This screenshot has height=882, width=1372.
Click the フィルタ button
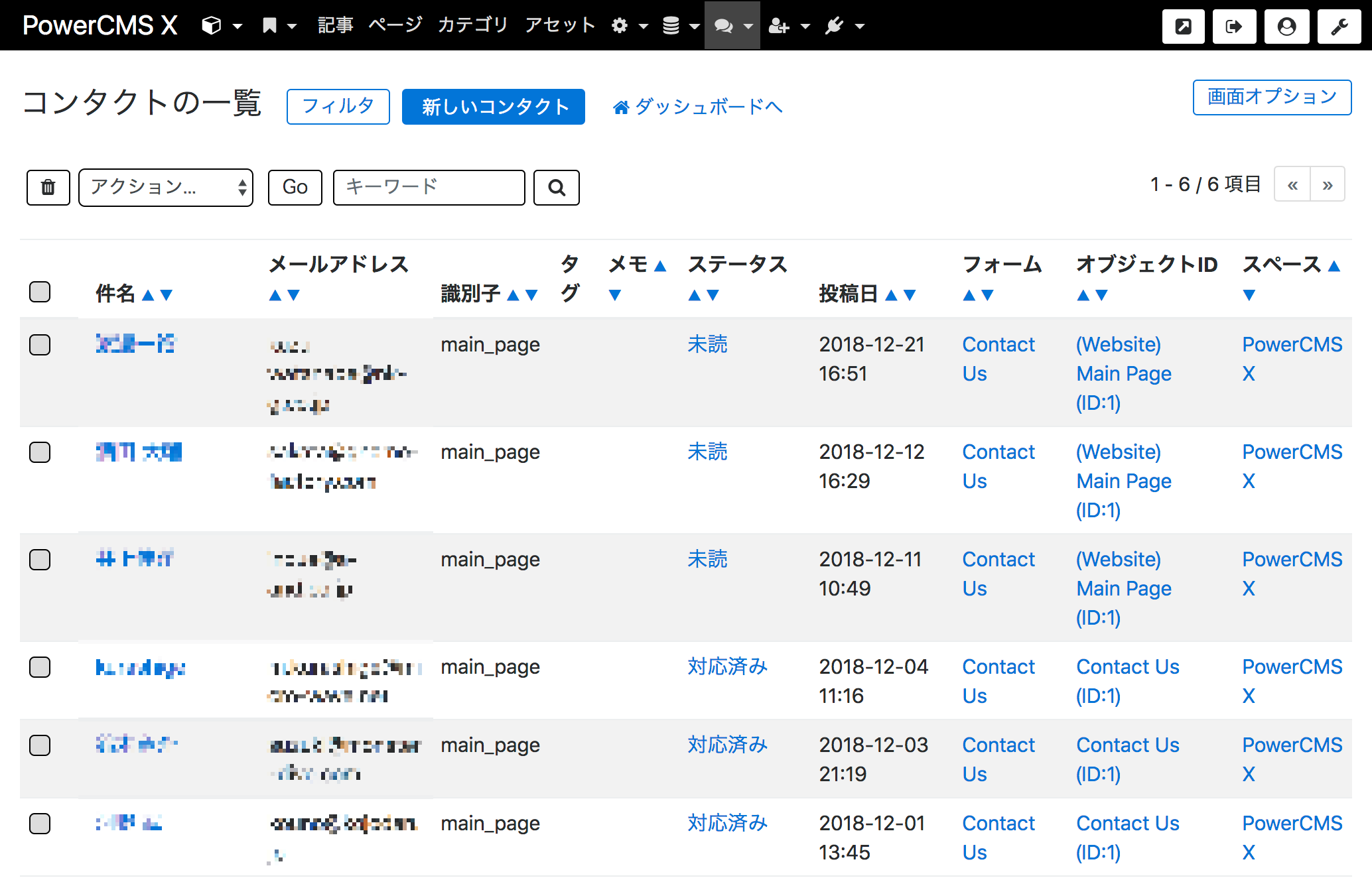[338, 107]
